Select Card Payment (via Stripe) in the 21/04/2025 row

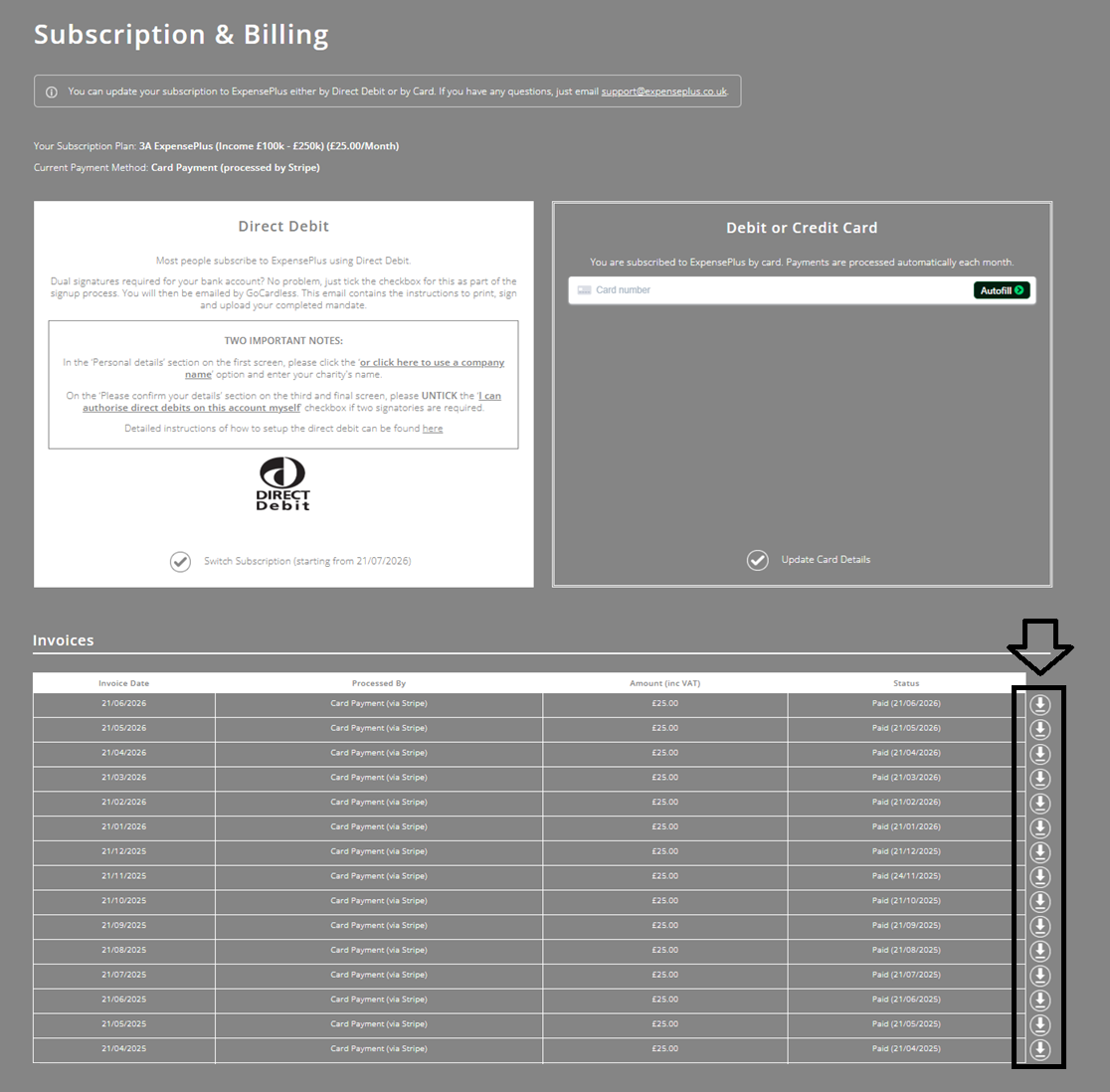(379, 1049)
